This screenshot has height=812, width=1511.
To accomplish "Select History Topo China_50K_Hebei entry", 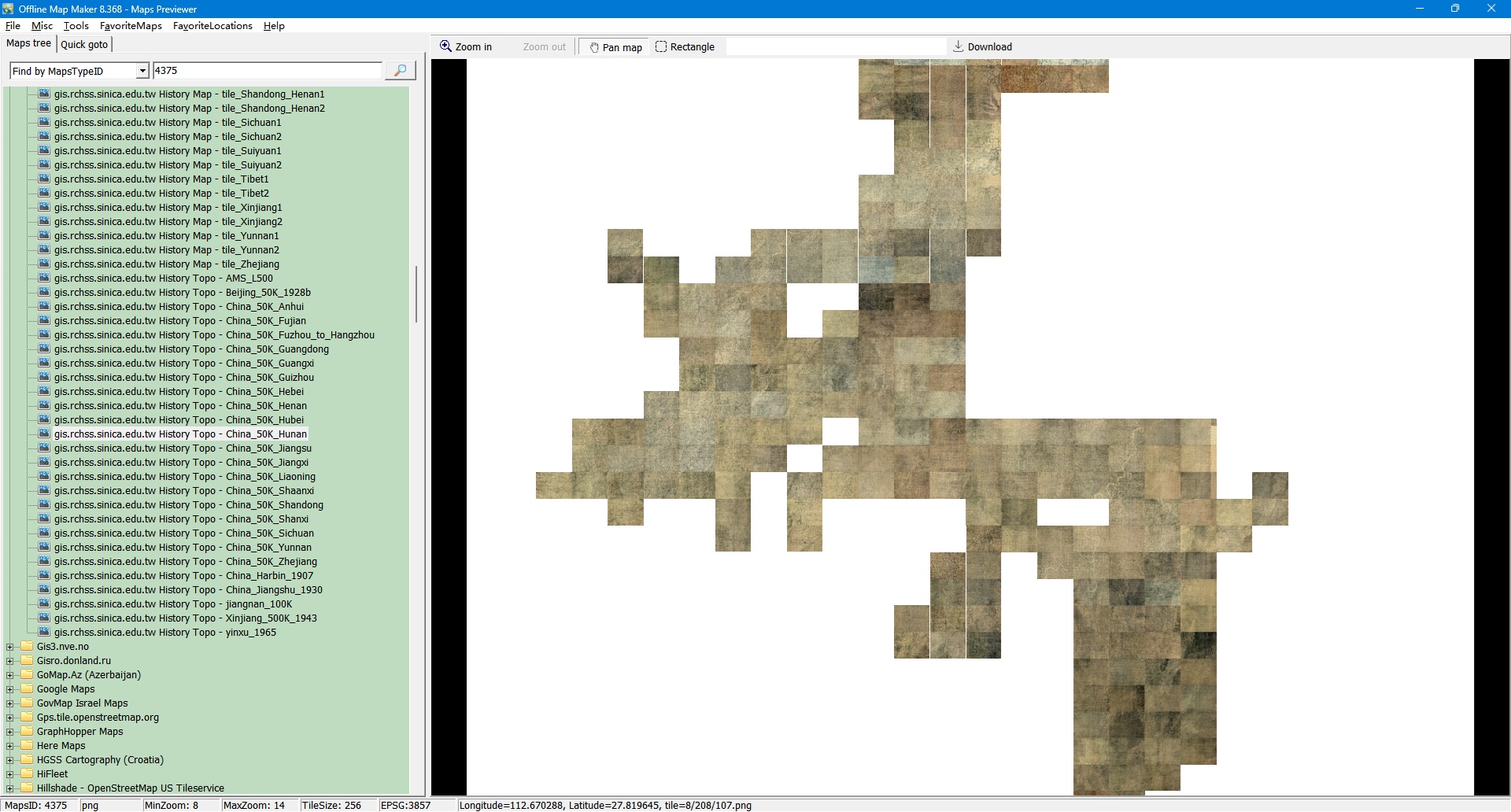I will 179,392.
